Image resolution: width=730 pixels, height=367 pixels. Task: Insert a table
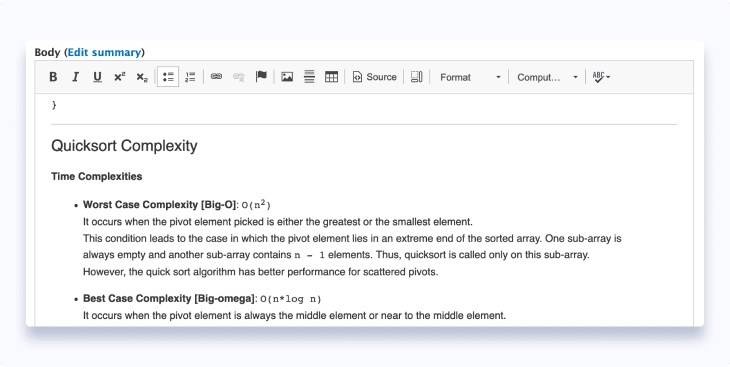[x=331, y=77]
